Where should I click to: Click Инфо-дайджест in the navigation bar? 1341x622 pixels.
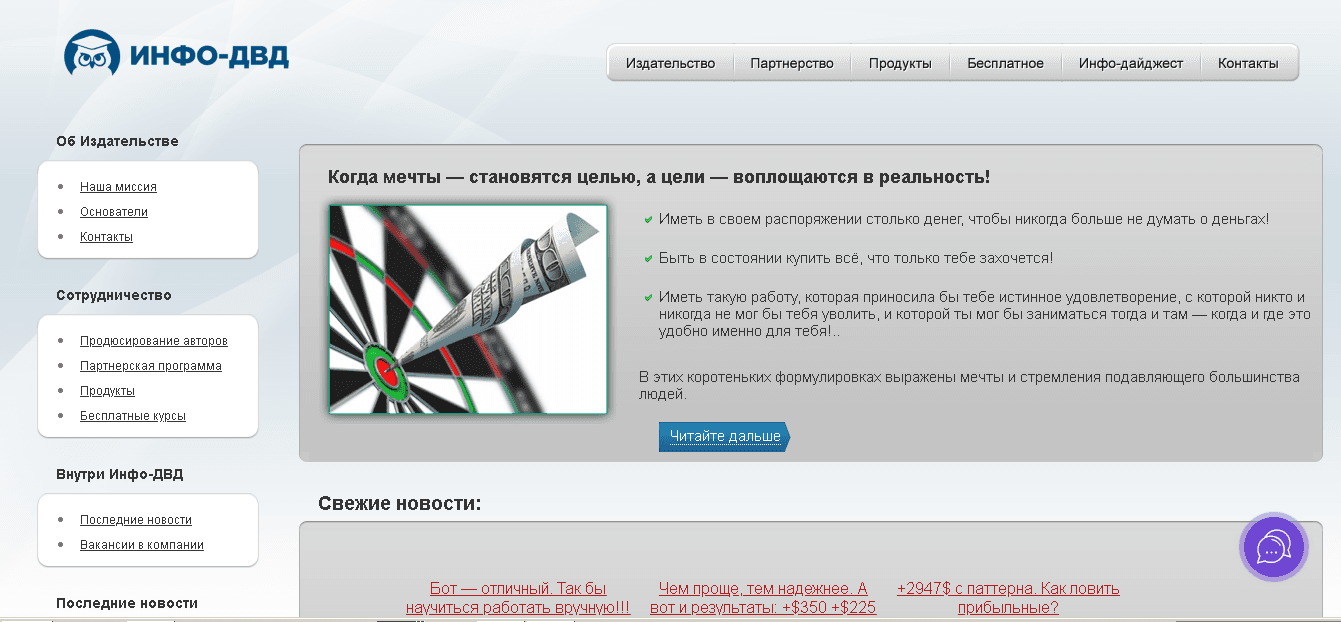point(1130,63)
